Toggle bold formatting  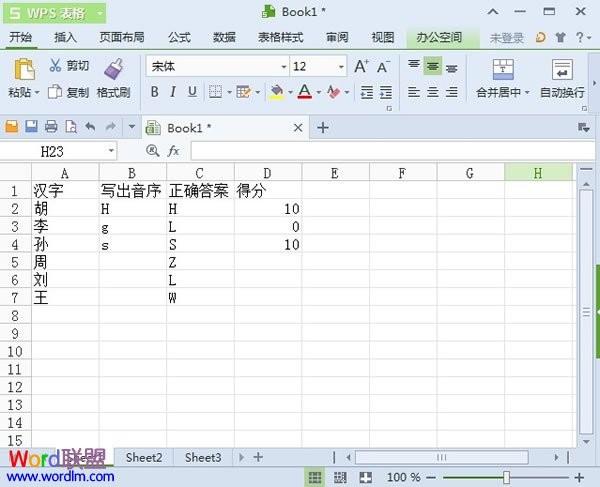click(154, 92)
